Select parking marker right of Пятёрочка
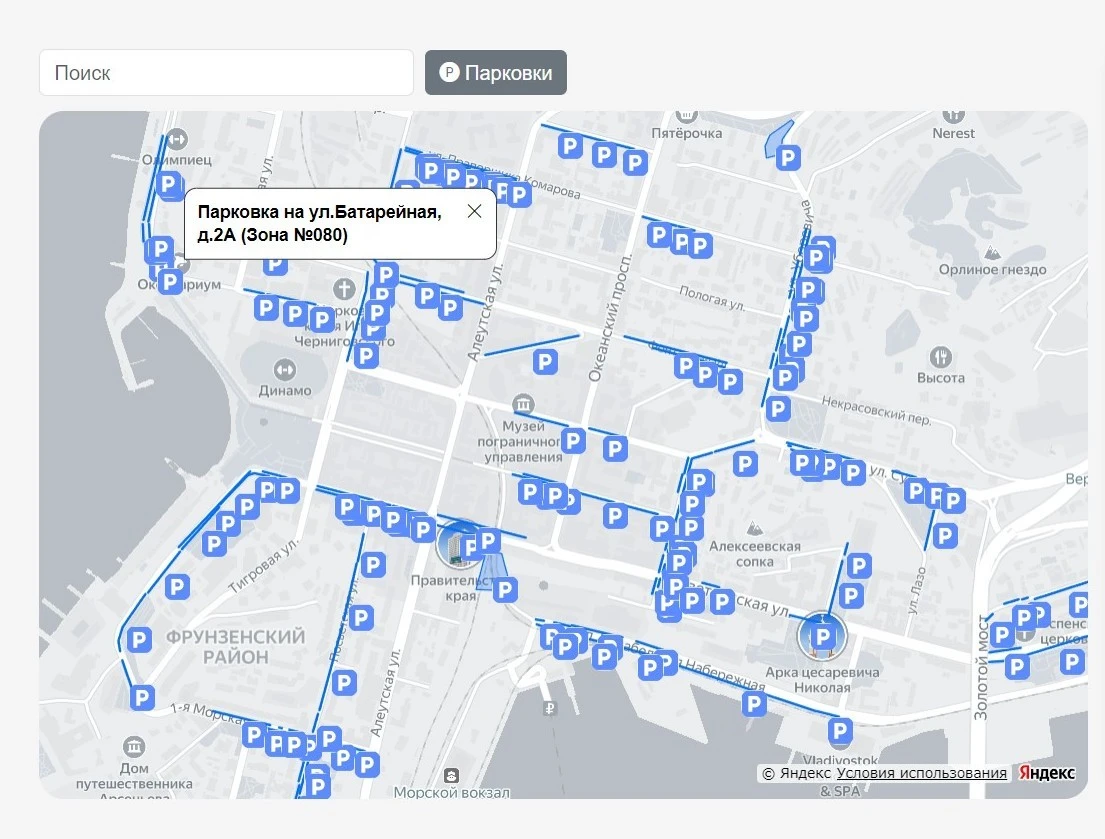The width and height of the screenshot is (1105, 839). click(789, 158)
